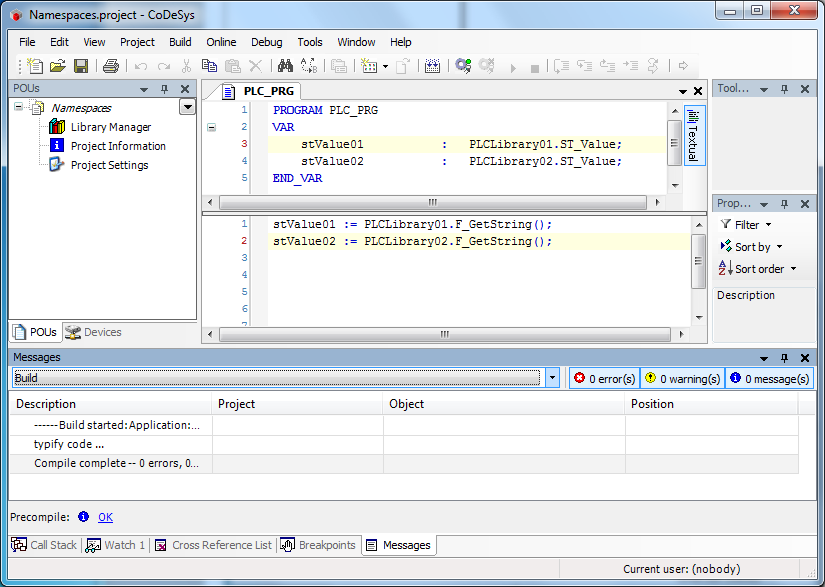Click the Open Project folder icon

pyautogui.click(x=58, y=66)
